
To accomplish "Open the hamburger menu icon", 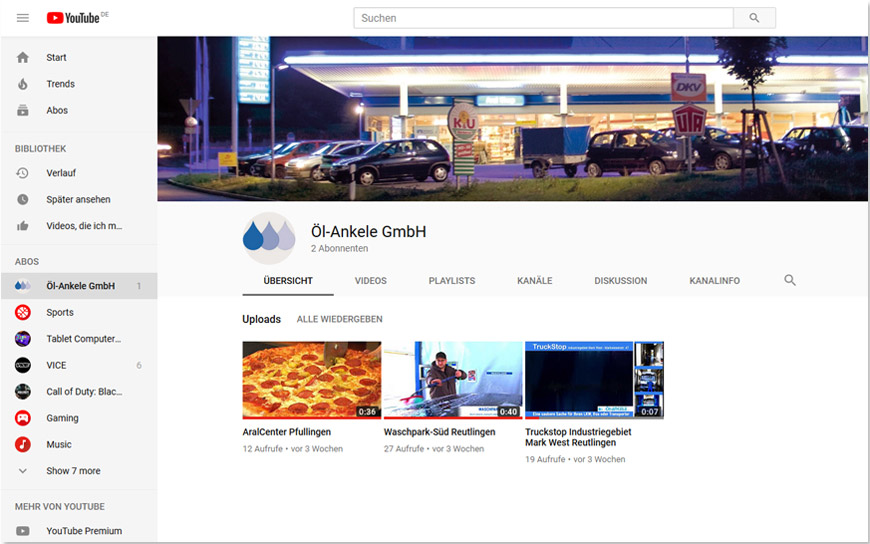I will coord(23,18).
